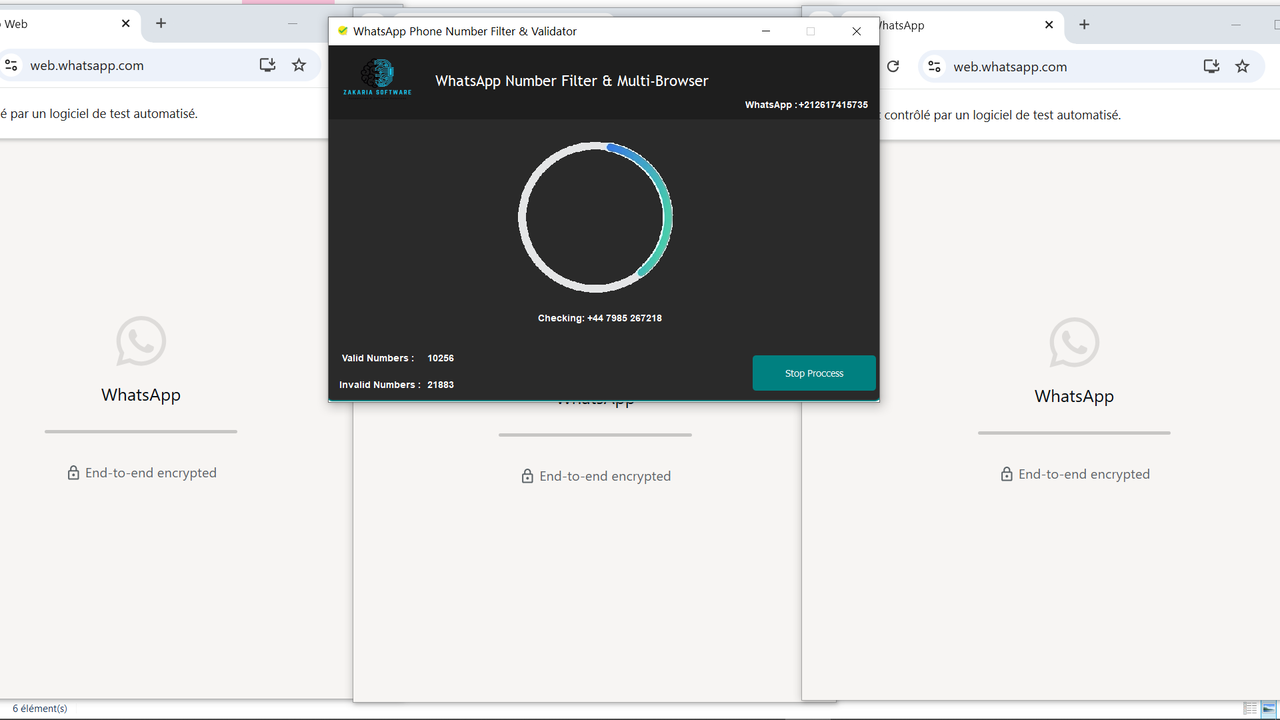
Task: Click the validator window title text
Action: point(465,31)
